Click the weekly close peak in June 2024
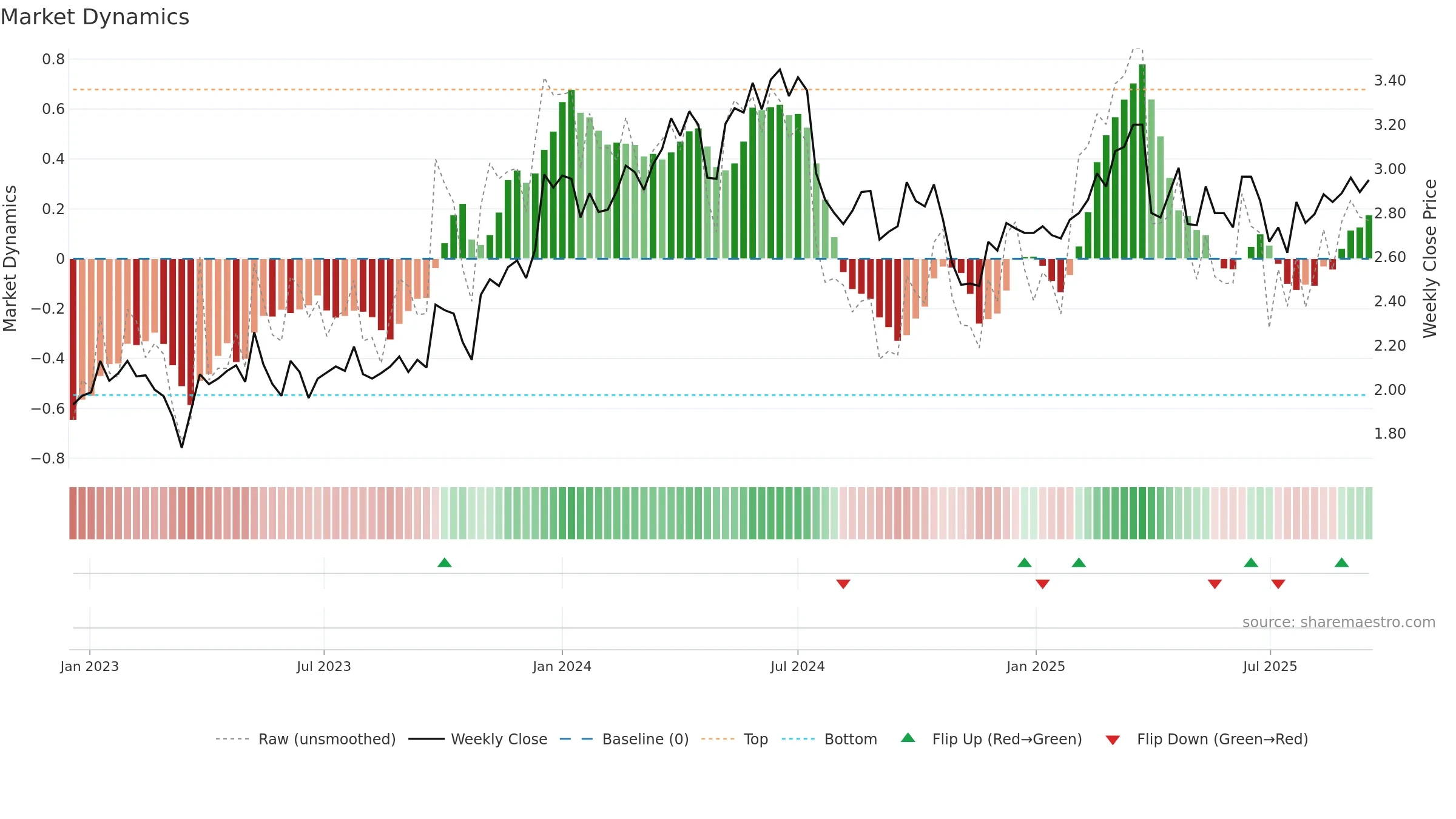This screenshot has width=1456, height=819. [x=780, y=69]
